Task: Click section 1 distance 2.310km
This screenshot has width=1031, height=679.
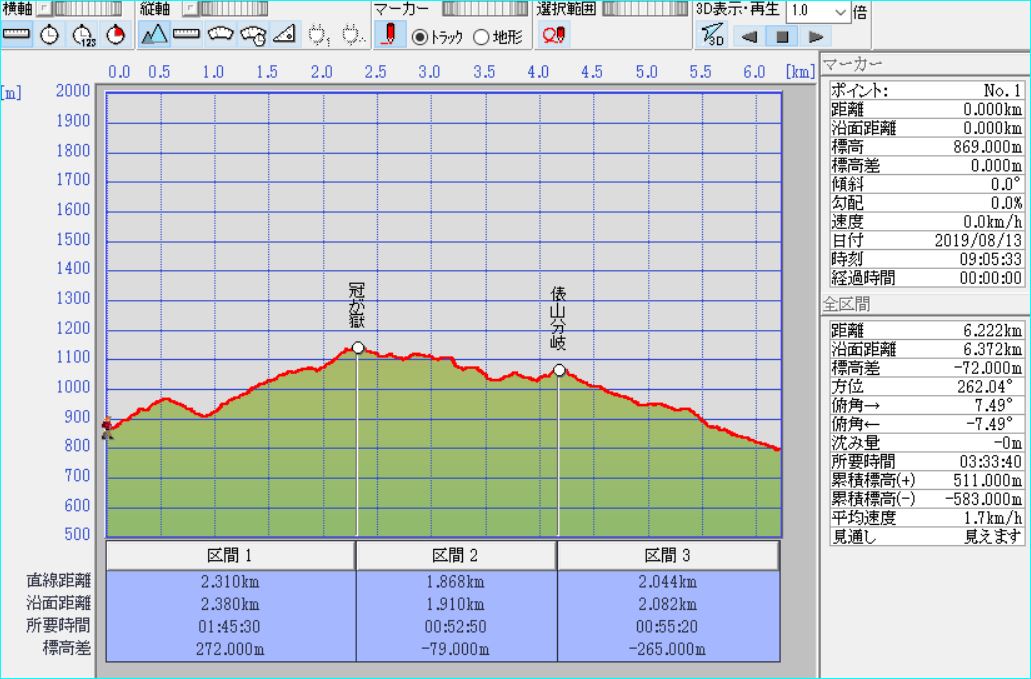Action: (x=230, y=582)
